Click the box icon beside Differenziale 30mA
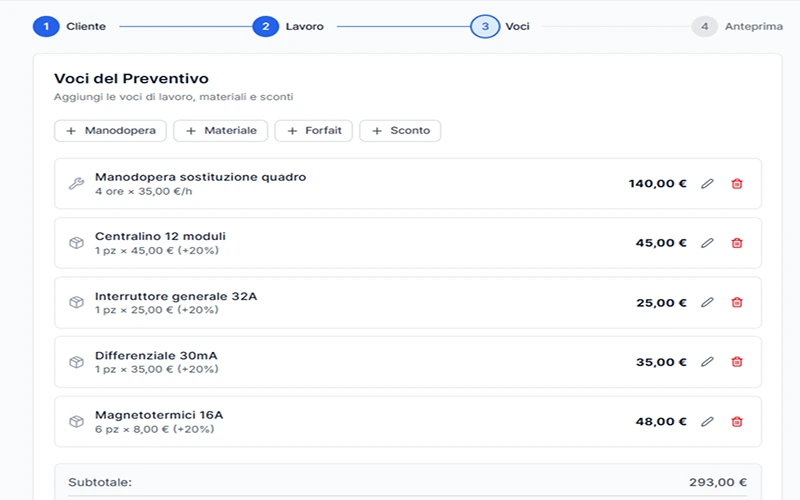This screenshot has height=500, width=800. (x=76, y=362)
